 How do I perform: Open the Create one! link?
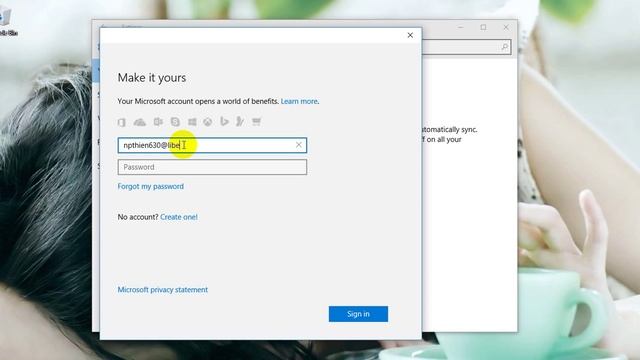[179, 217]
